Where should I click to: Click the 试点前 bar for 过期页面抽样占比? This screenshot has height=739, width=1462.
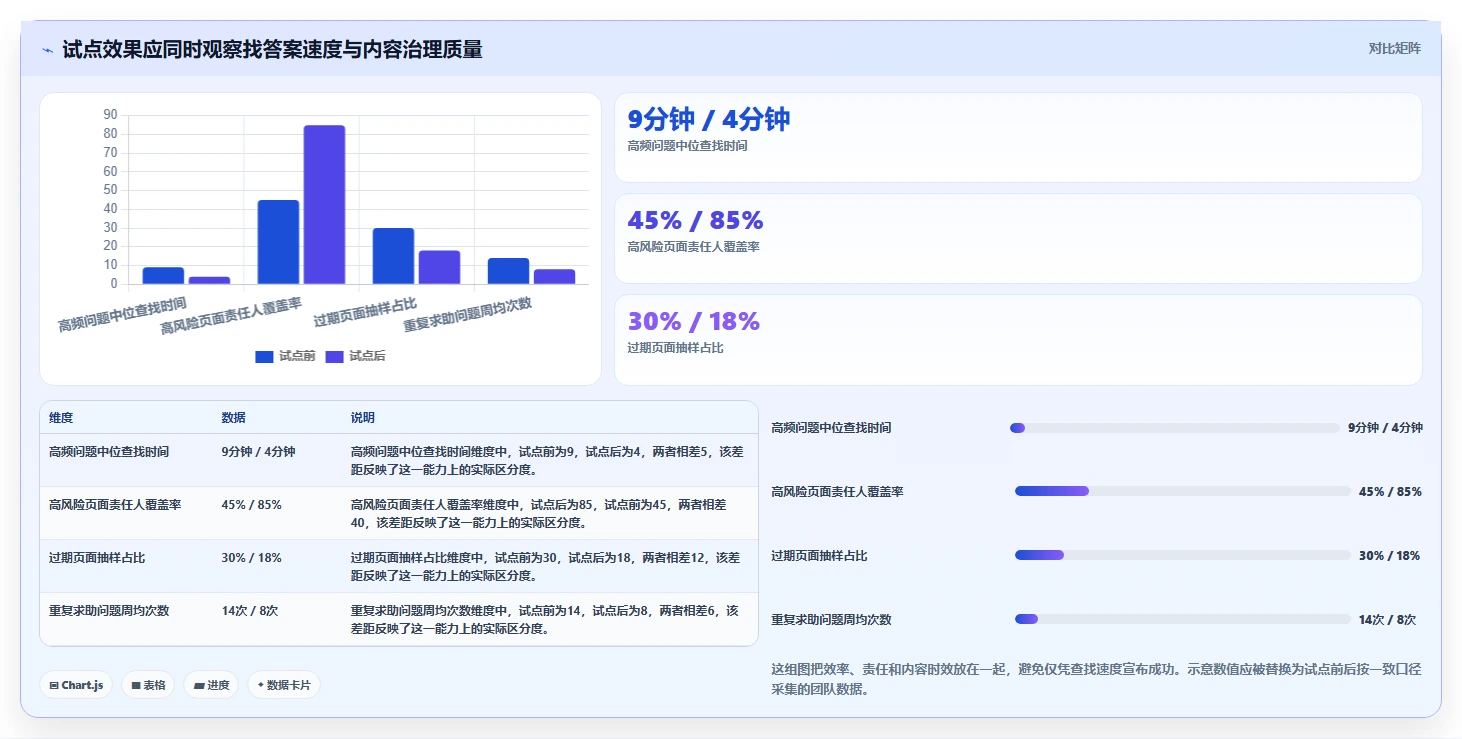click(x=393, y=256)
